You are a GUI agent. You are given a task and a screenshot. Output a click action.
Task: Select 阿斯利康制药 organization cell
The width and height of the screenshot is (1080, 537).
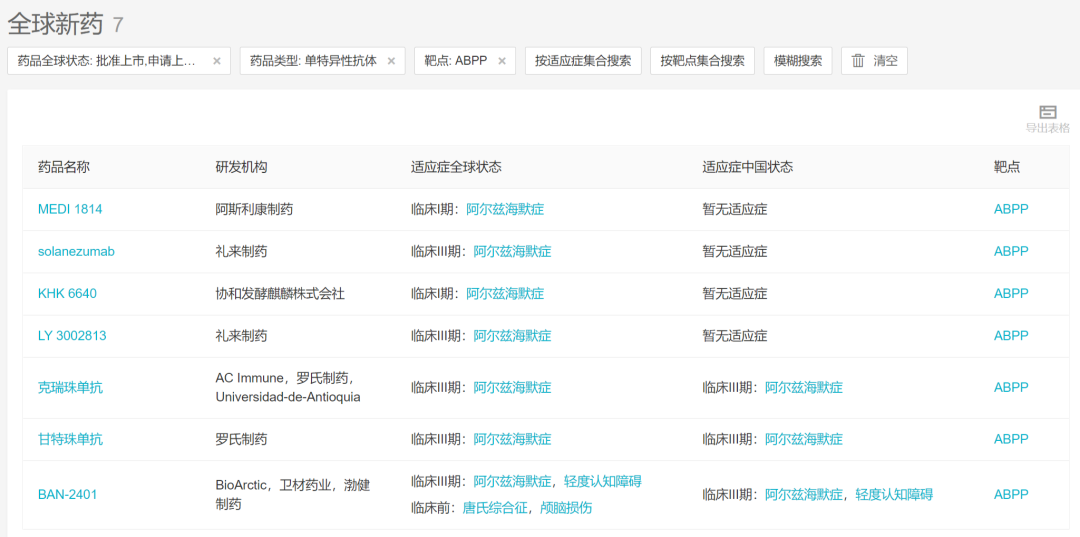[x=254, y=209]
